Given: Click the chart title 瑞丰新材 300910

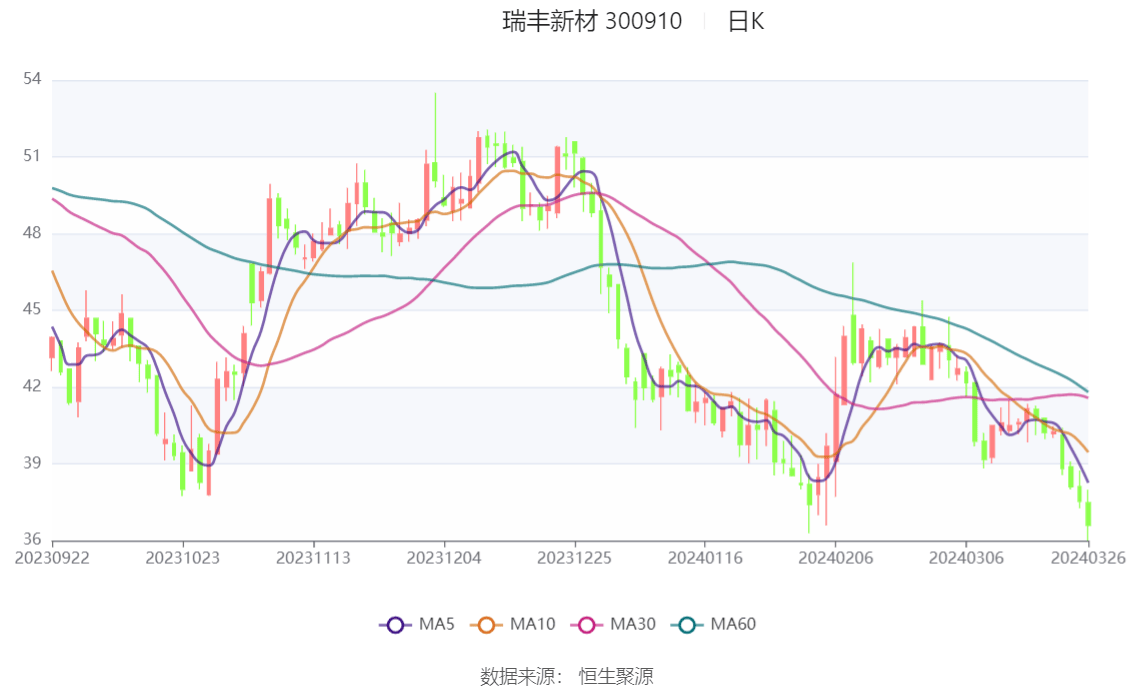Looking at the screenshot, I should click(592, 21).
